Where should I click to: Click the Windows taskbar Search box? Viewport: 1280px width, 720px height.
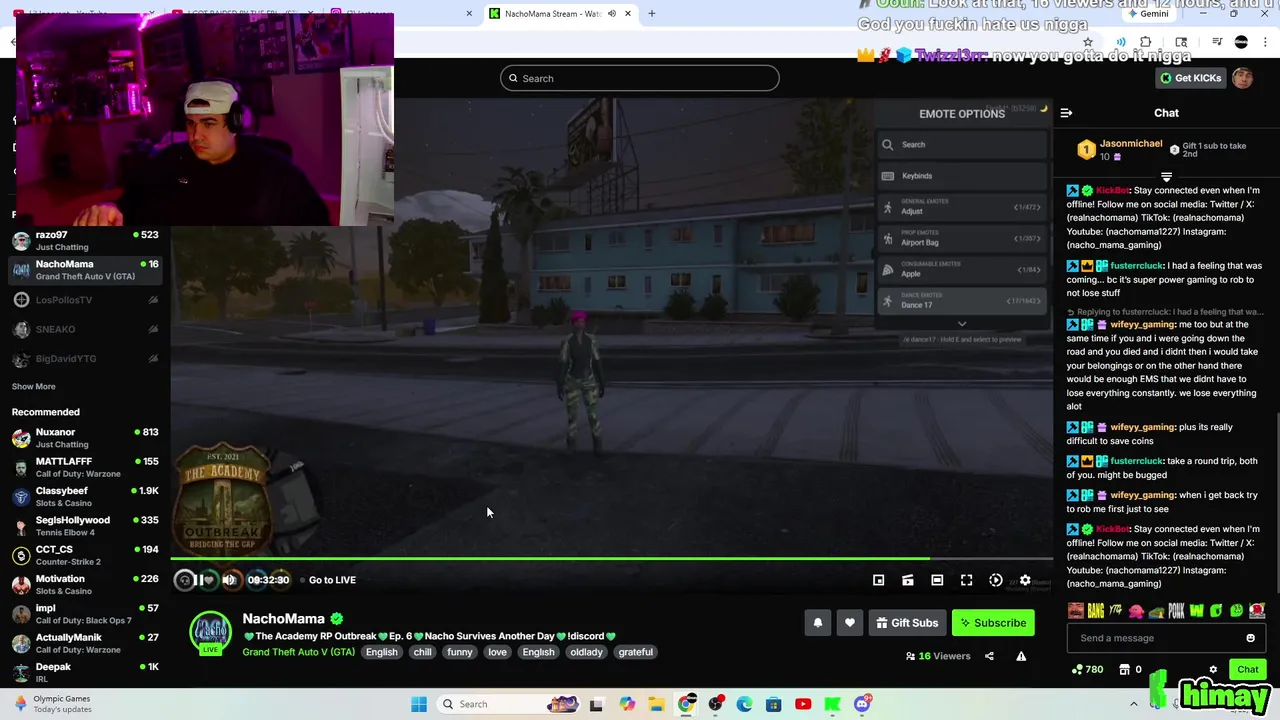point(510,704)
